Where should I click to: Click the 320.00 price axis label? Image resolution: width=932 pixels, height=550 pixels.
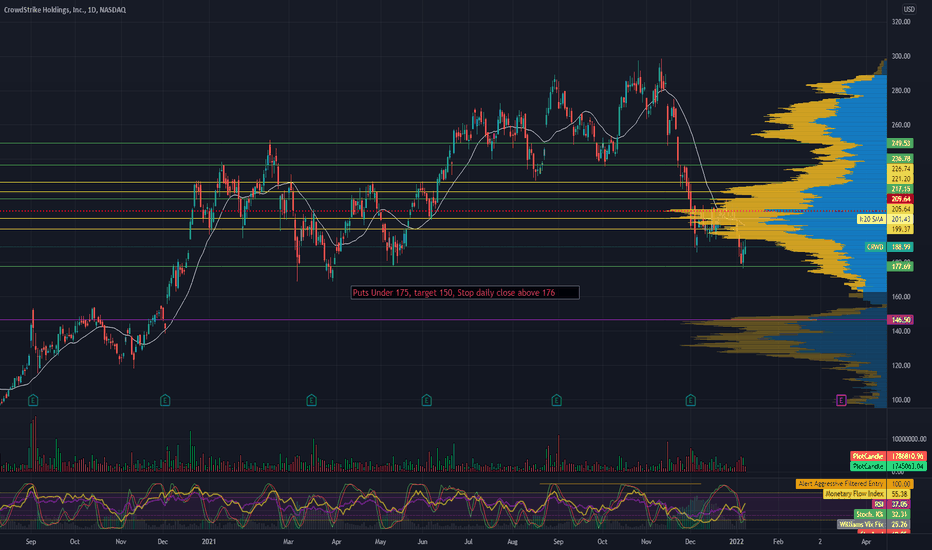pyautogui.click(x=901, y=22)
